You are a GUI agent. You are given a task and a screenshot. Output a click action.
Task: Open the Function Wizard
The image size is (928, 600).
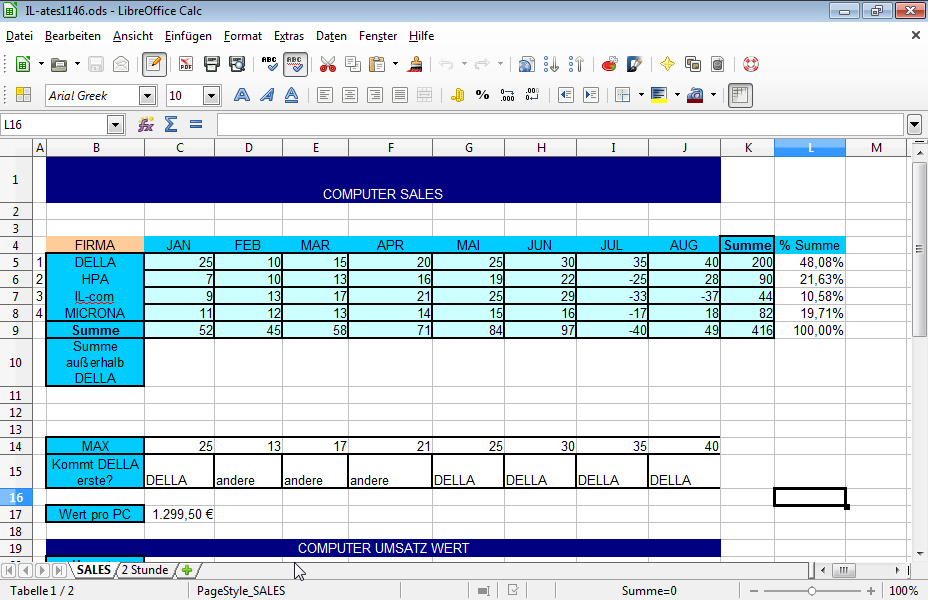146,125
